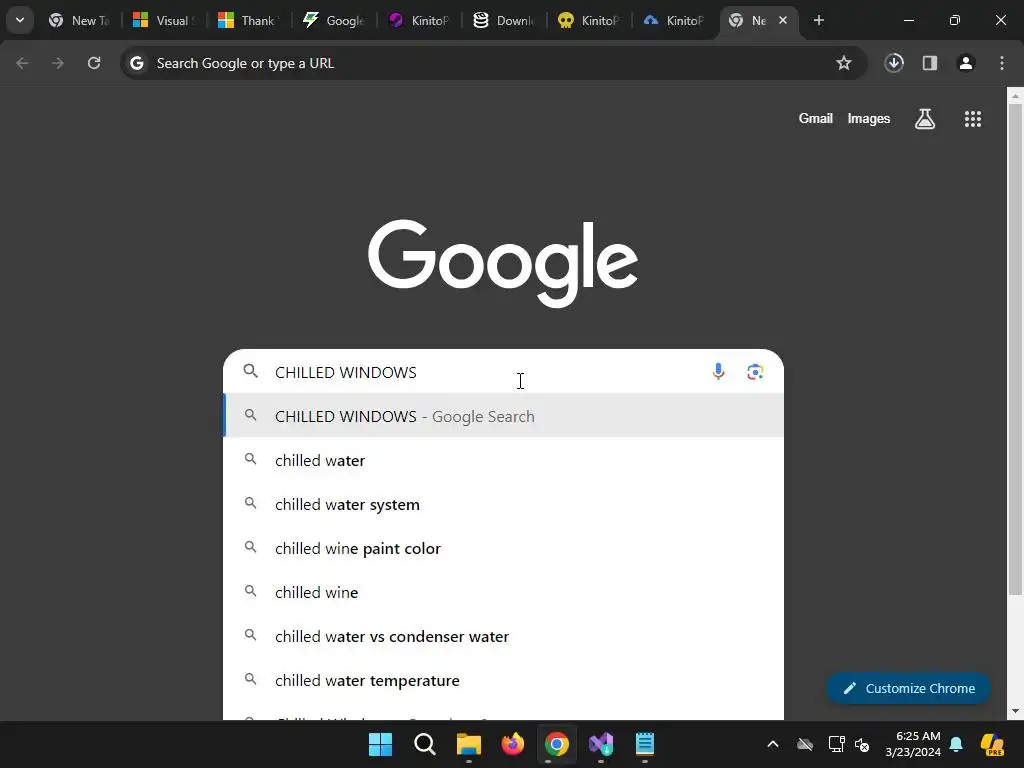Open the Windows Start menu
This screenshot has width=1024, height=768.
tap(380, 744)
